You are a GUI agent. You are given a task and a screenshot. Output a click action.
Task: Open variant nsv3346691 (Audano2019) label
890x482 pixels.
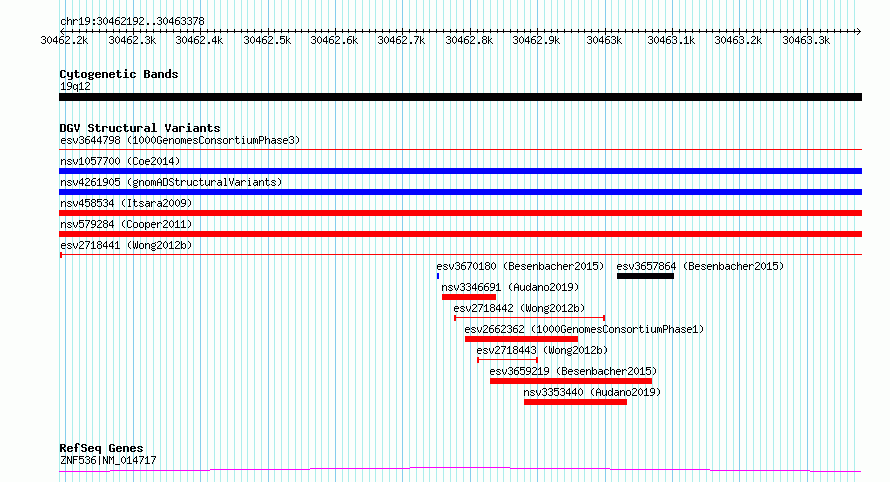tap(510, 287)
